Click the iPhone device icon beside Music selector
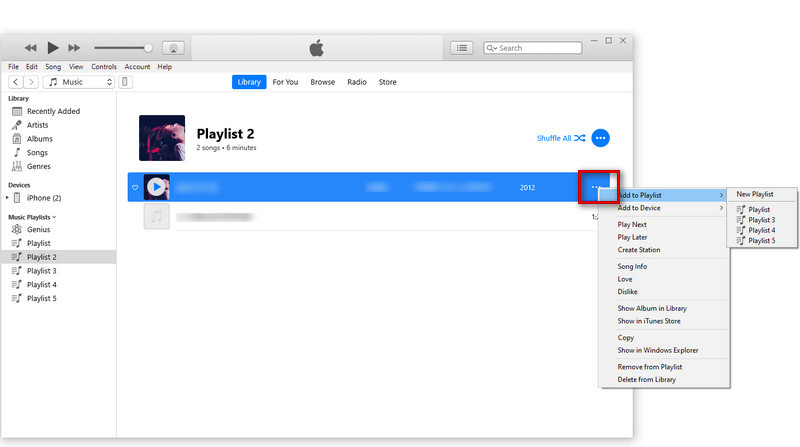 [127, 82]
